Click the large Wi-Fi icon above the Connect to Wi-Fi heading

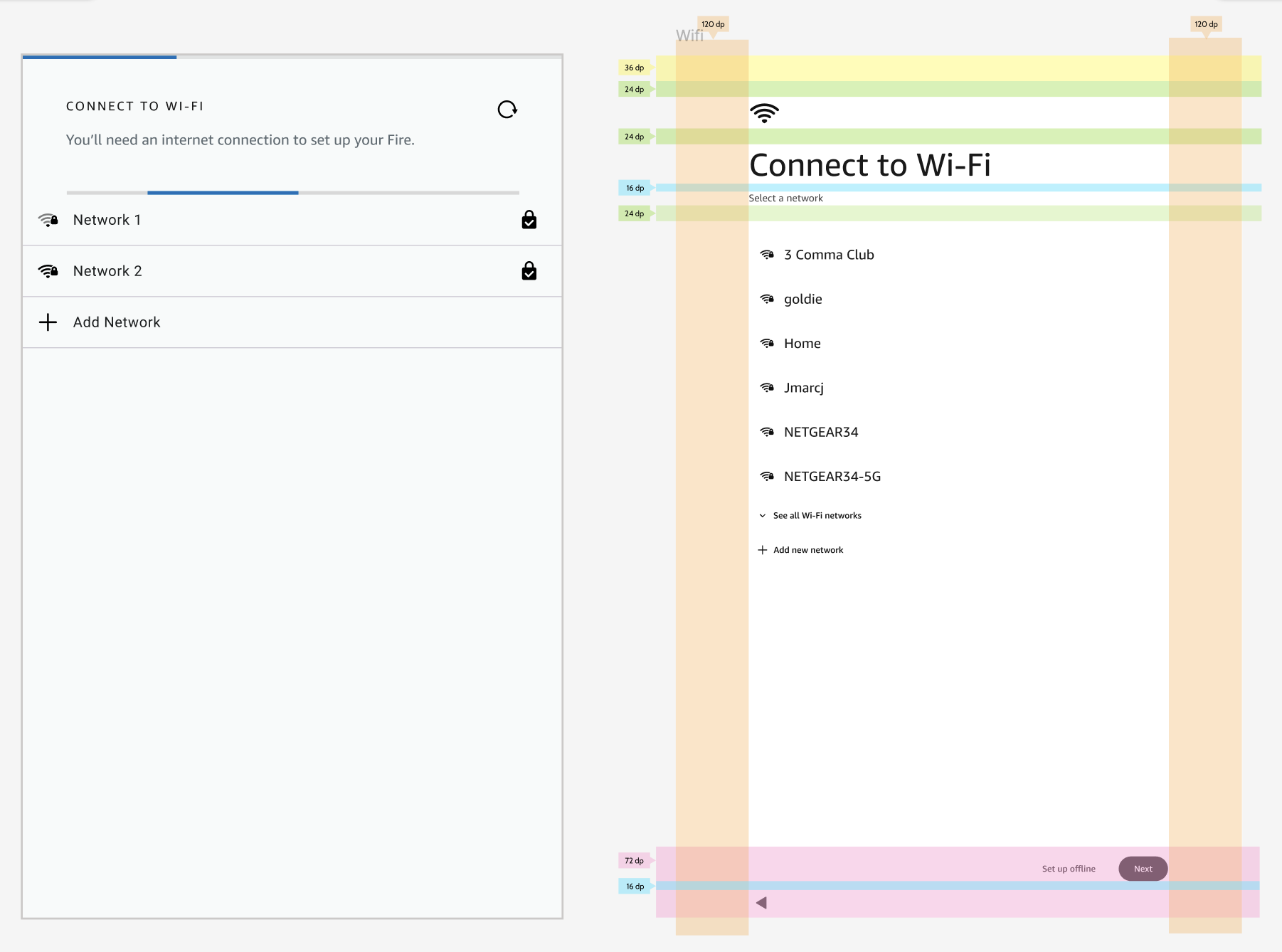tap(765, 113)
